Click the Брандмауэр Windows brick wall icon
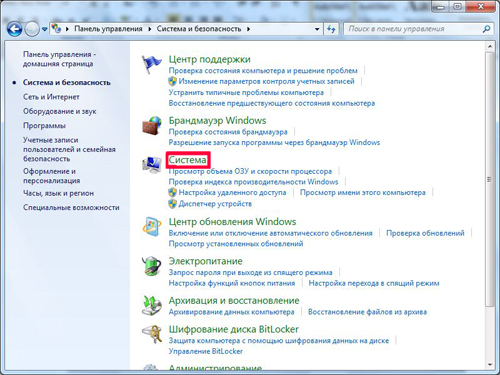The image size is (500, 375). (152, 125)
